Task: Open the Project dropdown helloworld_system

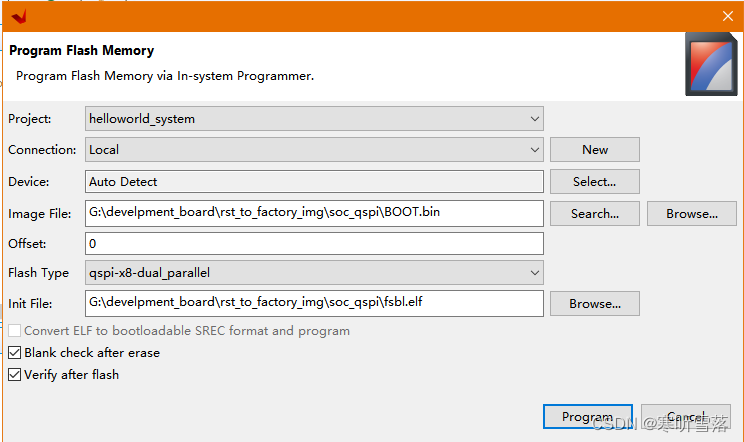Action: coord(314,119)
